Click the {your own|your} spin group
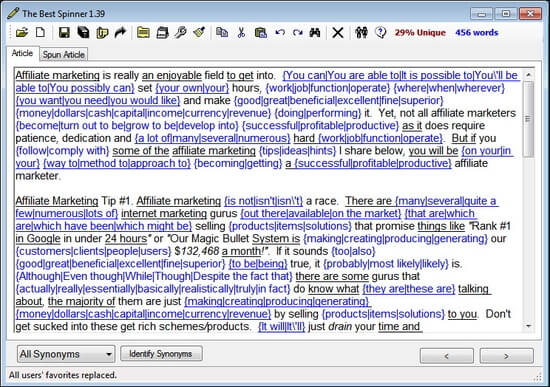This screenshot has height=387, width=550. (x=192, y=88)
